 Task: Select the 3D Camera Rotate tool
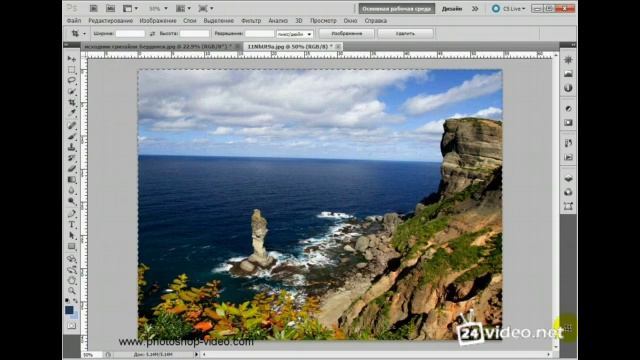click(x=72, y=270)
